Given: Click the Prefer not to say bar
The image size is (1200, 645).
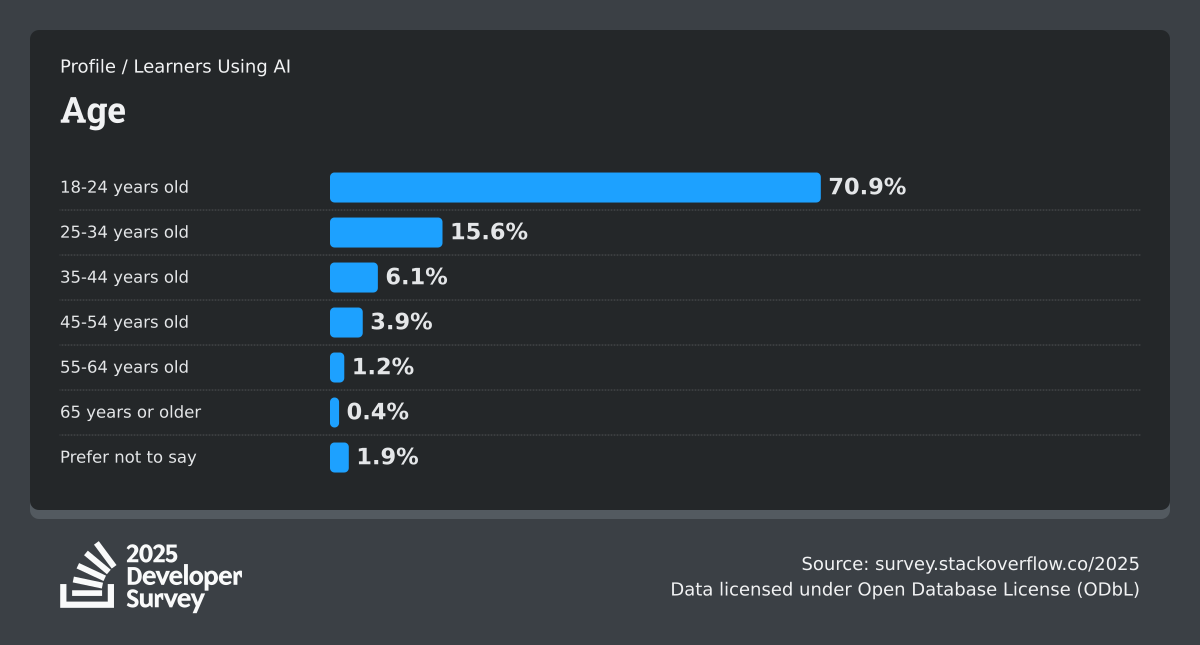Looking at the screenshot, I should coord(339,457).
